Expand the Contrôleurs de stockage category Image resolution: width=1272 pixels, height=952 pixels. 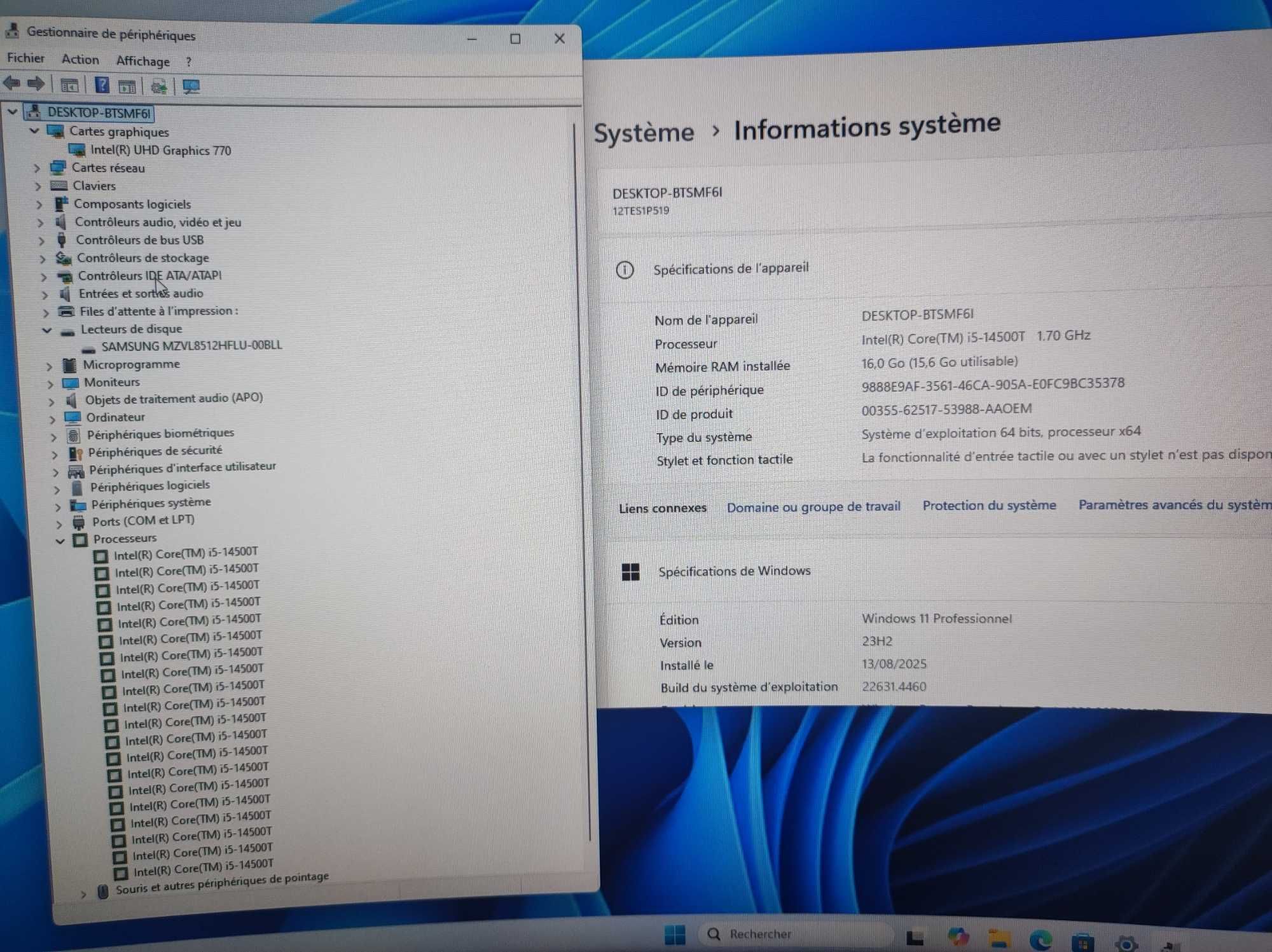coord(42,259)
